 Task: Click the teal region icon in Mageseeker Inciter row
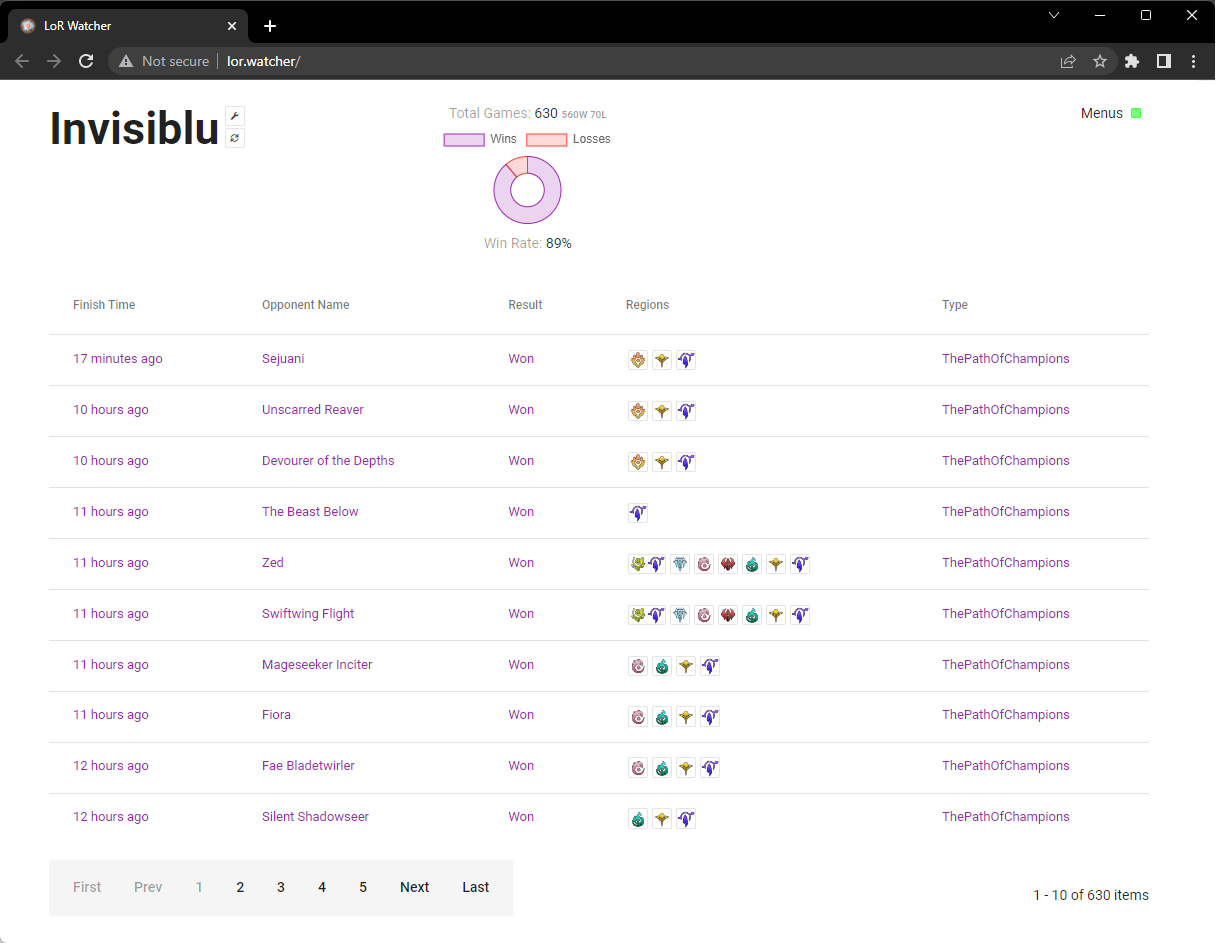[662, 666]
